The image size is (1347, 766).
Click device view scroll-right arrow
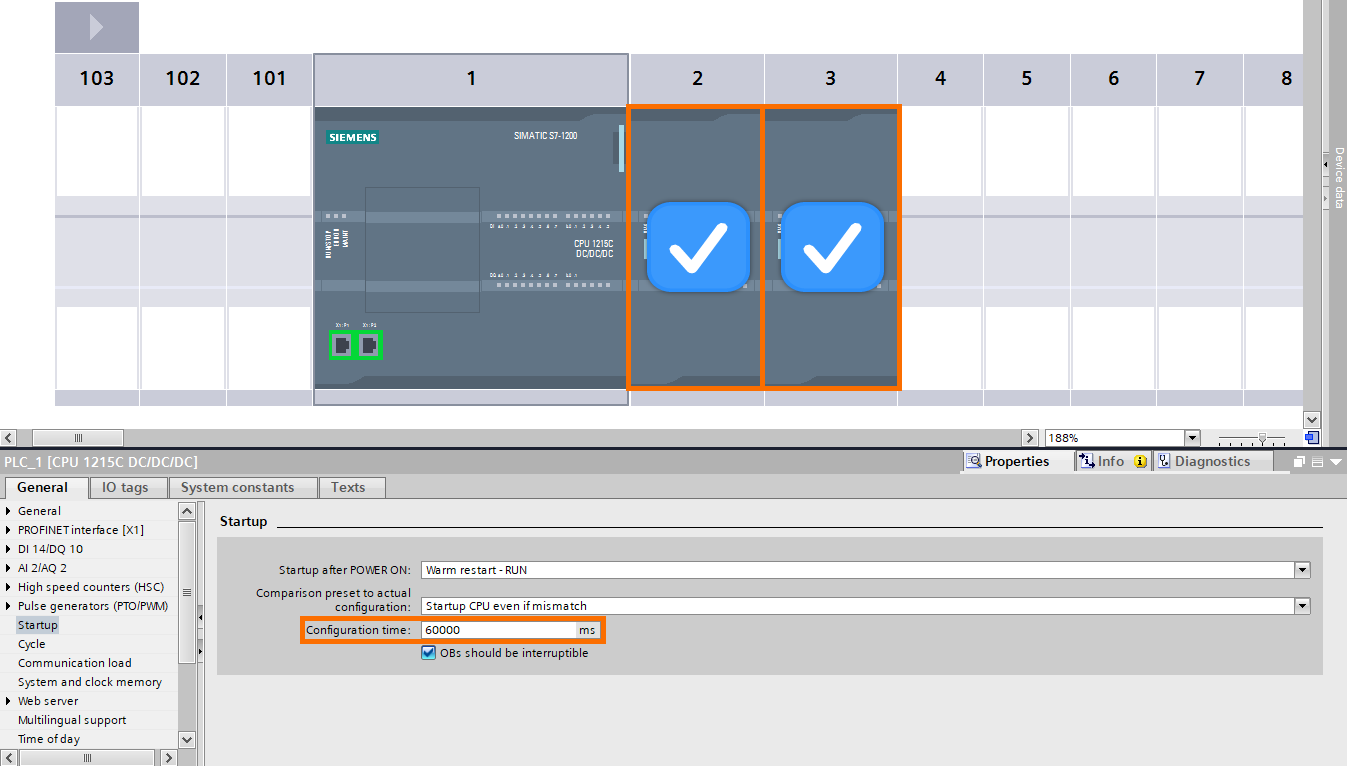point(1030,438)
